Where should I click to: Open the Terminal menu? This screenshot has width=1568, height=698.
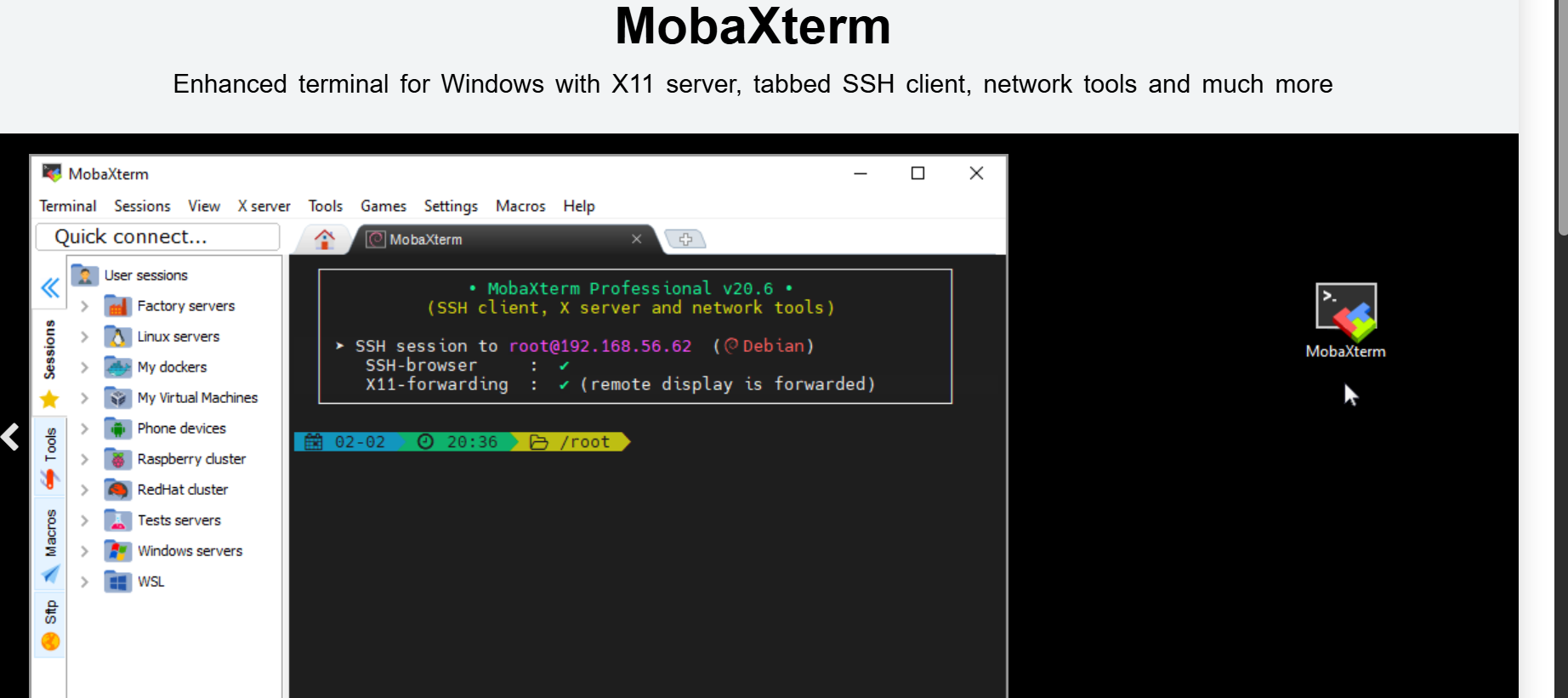[x=68, y=206]
